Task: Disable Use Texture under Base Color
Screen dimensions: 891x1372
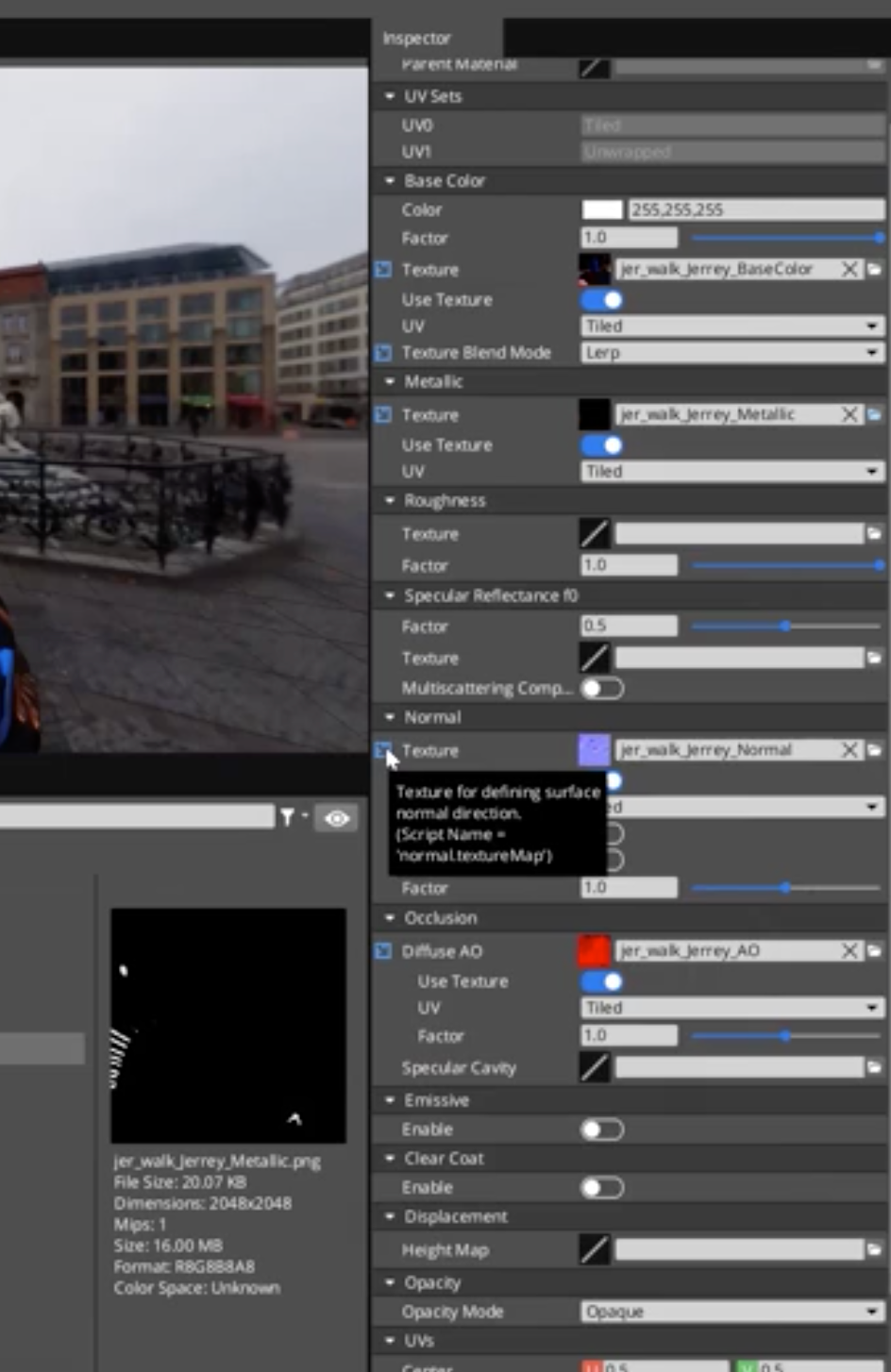Action: pyautogui.click(x=601, y=299)
